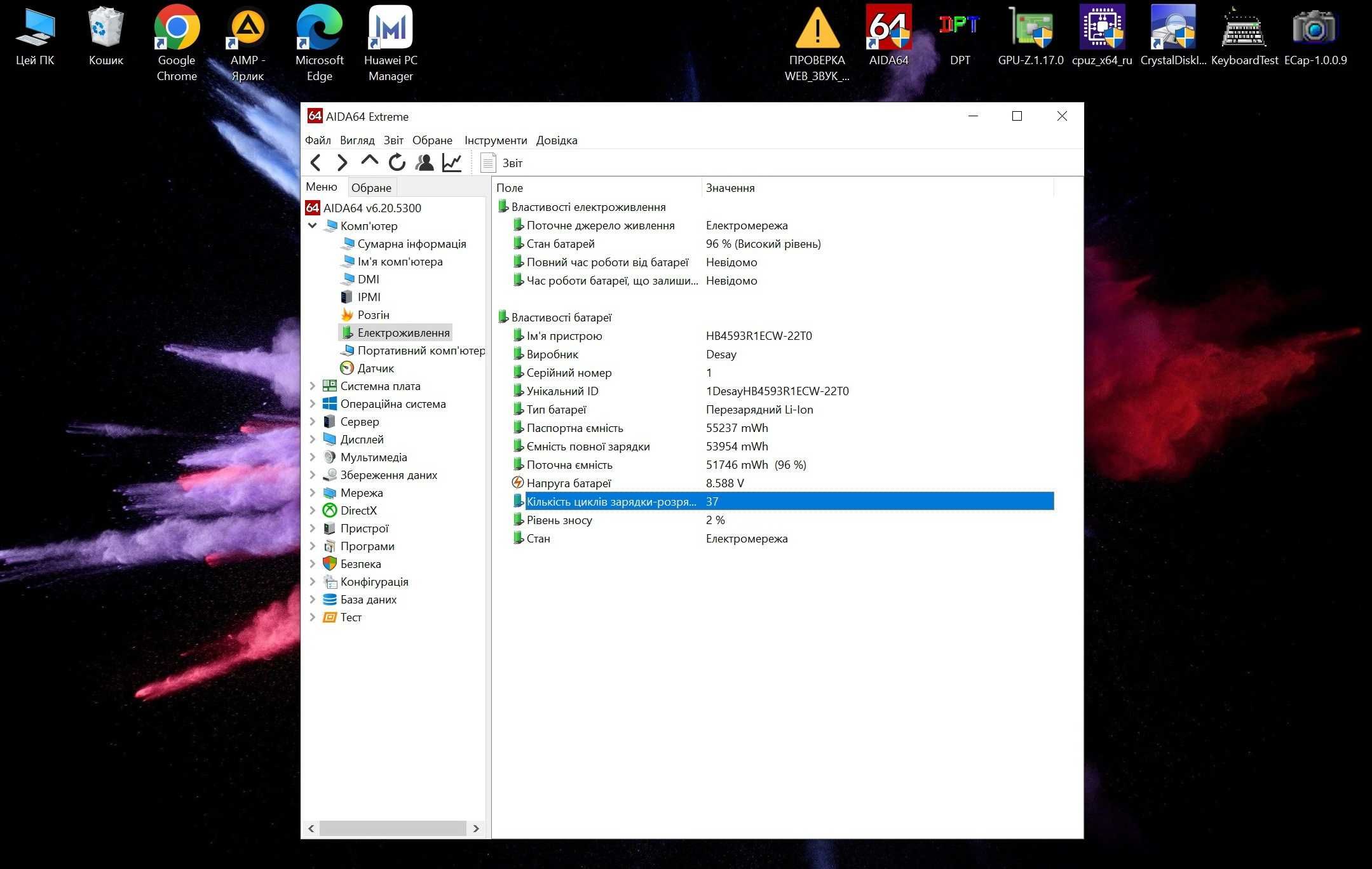Drag the horizontal scrollbar at bottom
This screenshot has width=1372, height=869.
[x=395, y=827]
